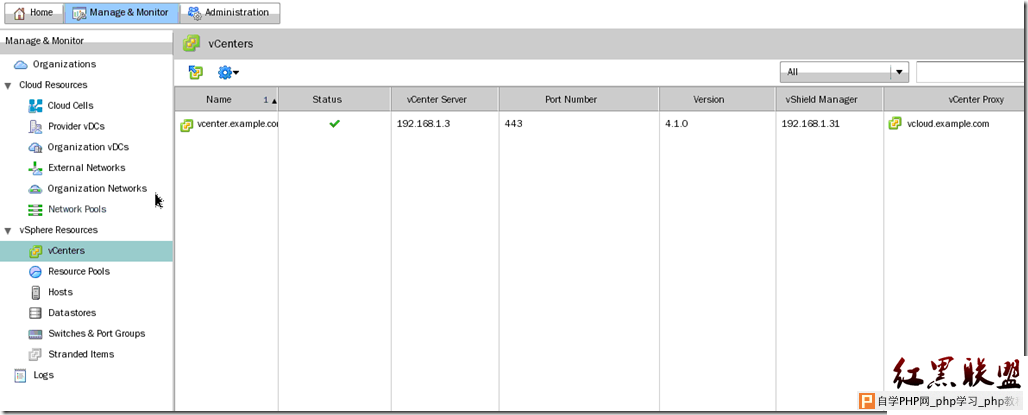
Task: Click the Switches & Port Groups icon
Action: (x=35, y=334)
